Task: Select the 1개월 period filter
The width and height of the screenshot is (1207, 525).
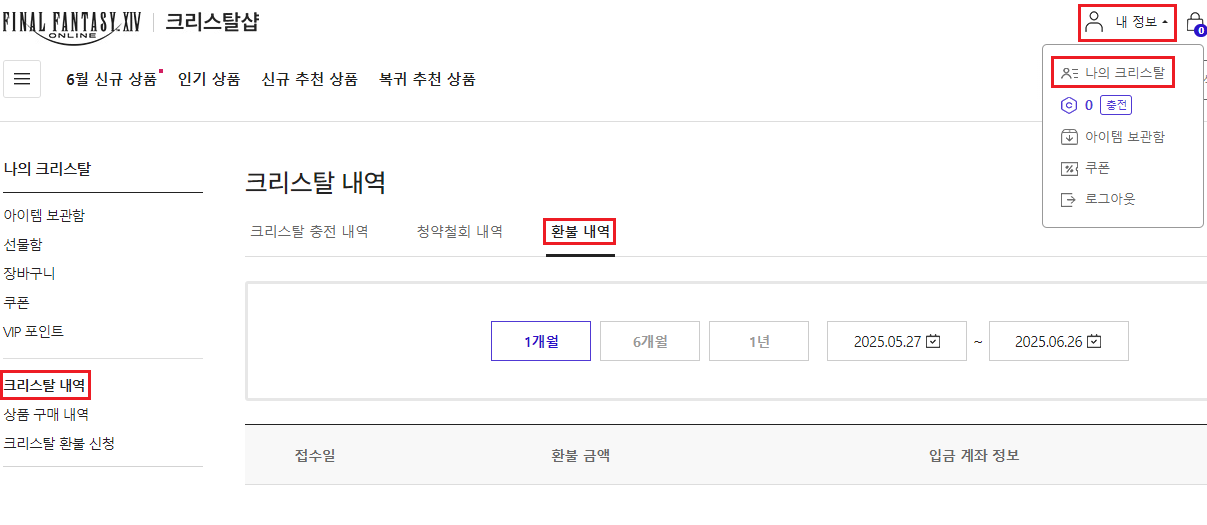Action: coord(541,341)
